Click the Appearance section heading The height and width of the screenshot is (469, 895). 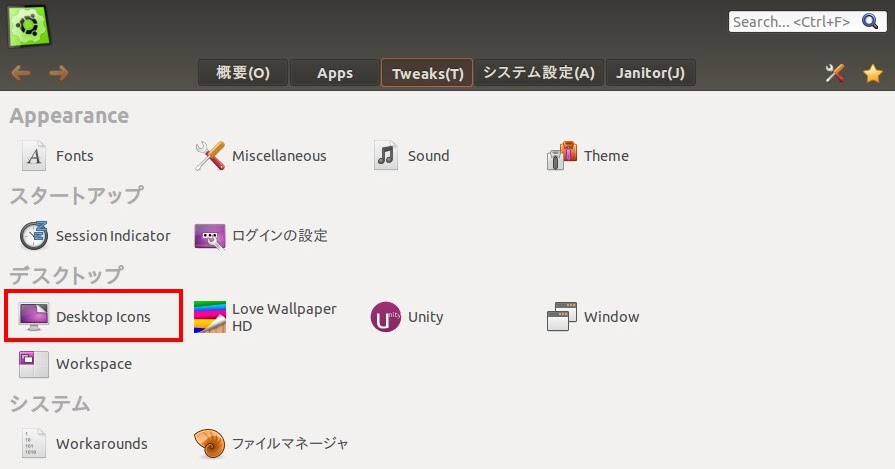[x=69, y=116]
